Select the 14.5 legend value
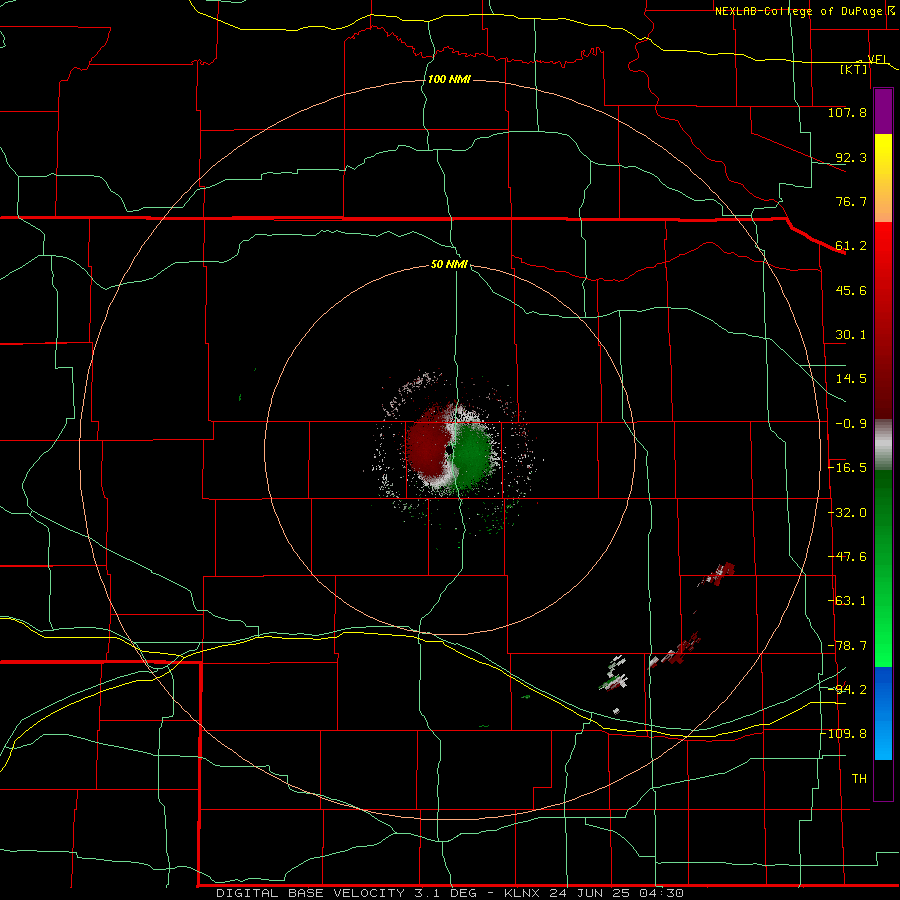 pos(851,379)
